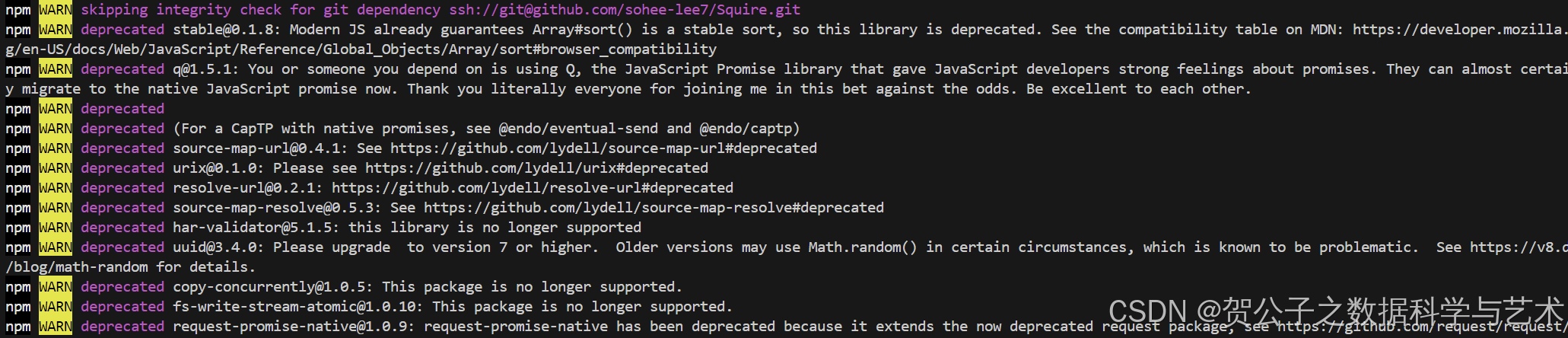Viewport: 1568px width, 338px height.
Task: Open the github.com/lydell/resolve-url#deprecated link
Action: (533, 188)
